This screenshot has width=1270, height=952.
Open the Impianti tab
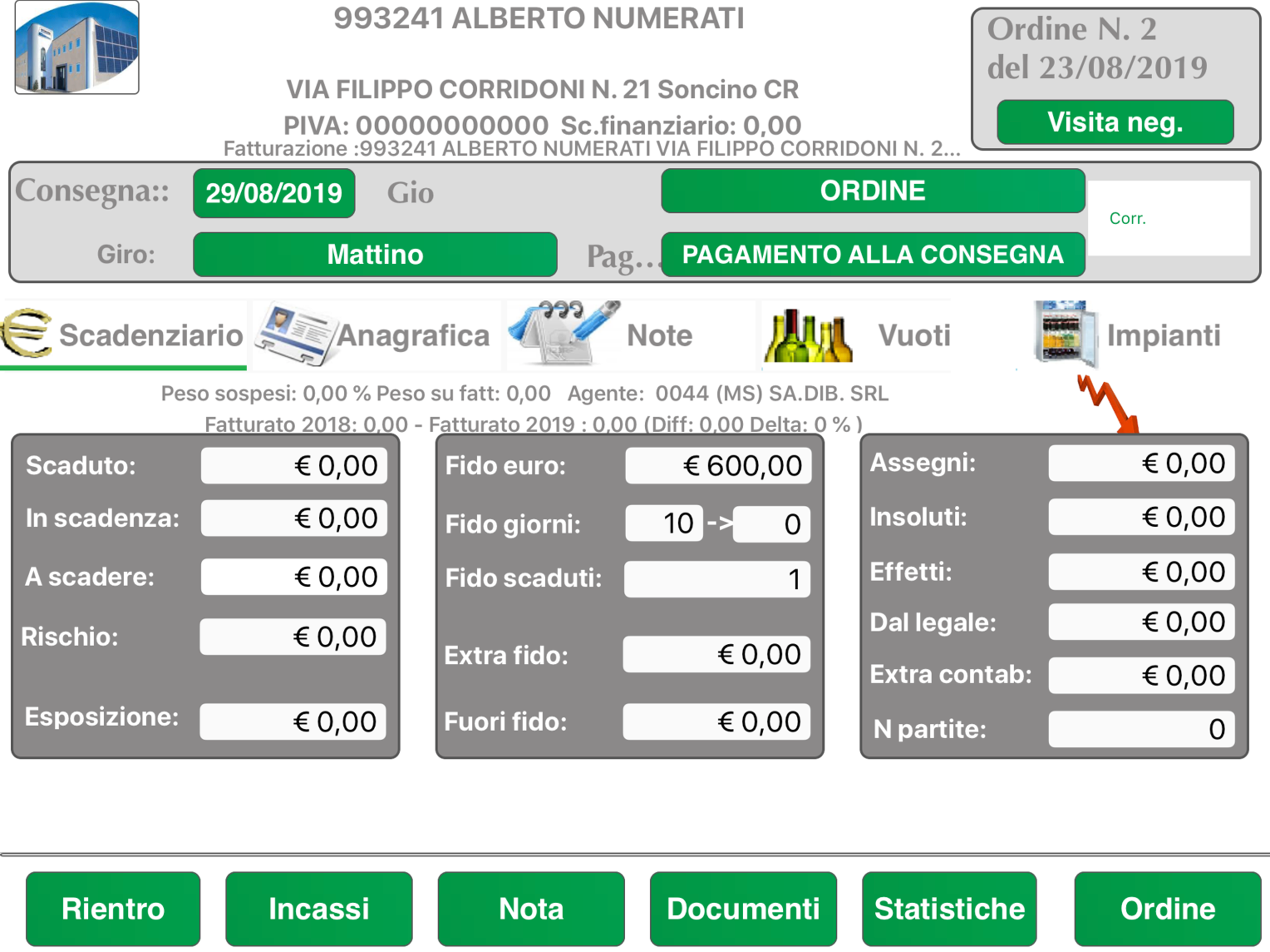tap(1127, 335)
